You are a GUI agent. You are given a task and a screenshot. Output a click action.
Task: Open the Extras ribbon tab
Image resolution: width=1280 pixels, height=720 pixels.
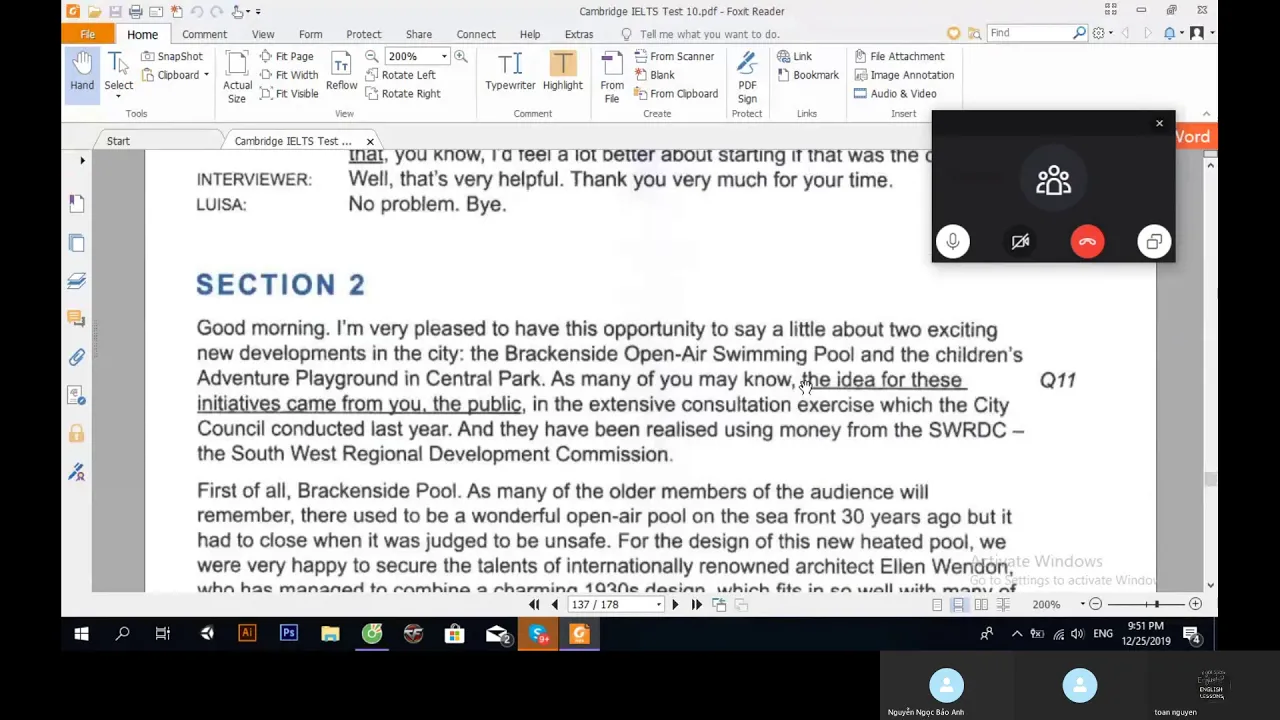coord(579,34)
